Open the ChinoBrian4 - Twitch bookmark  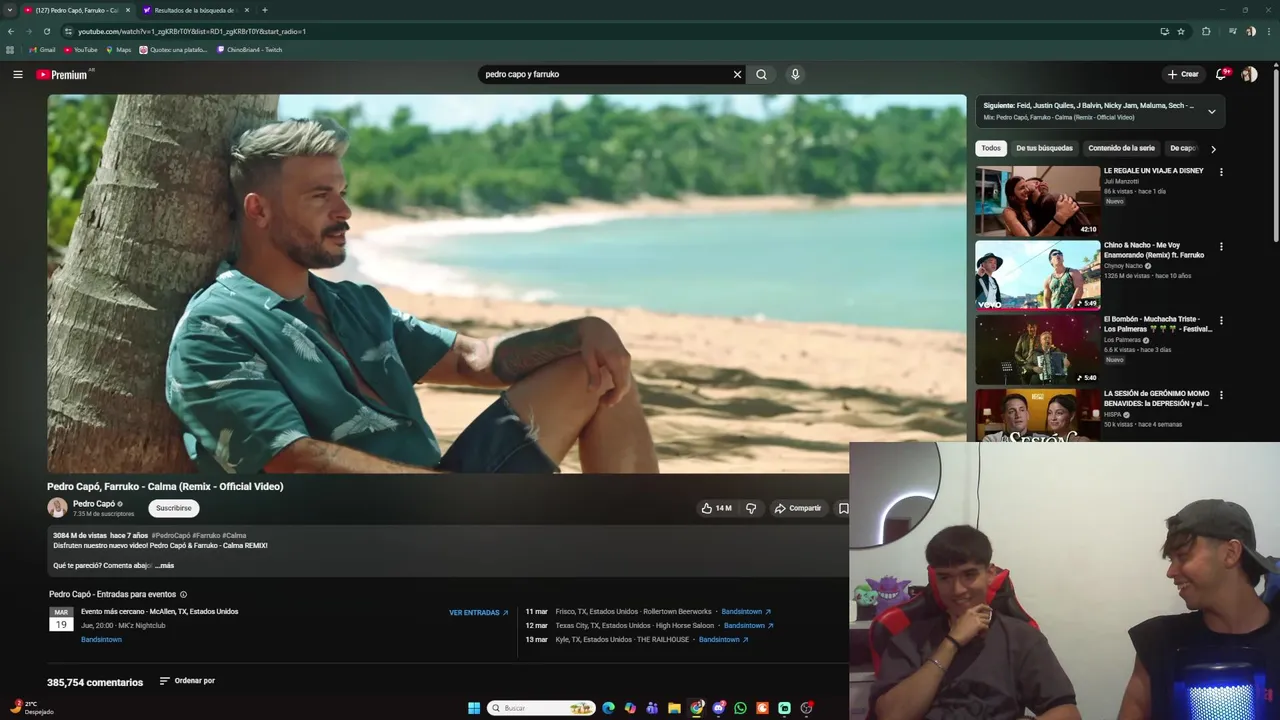click(x=250, y=50)
